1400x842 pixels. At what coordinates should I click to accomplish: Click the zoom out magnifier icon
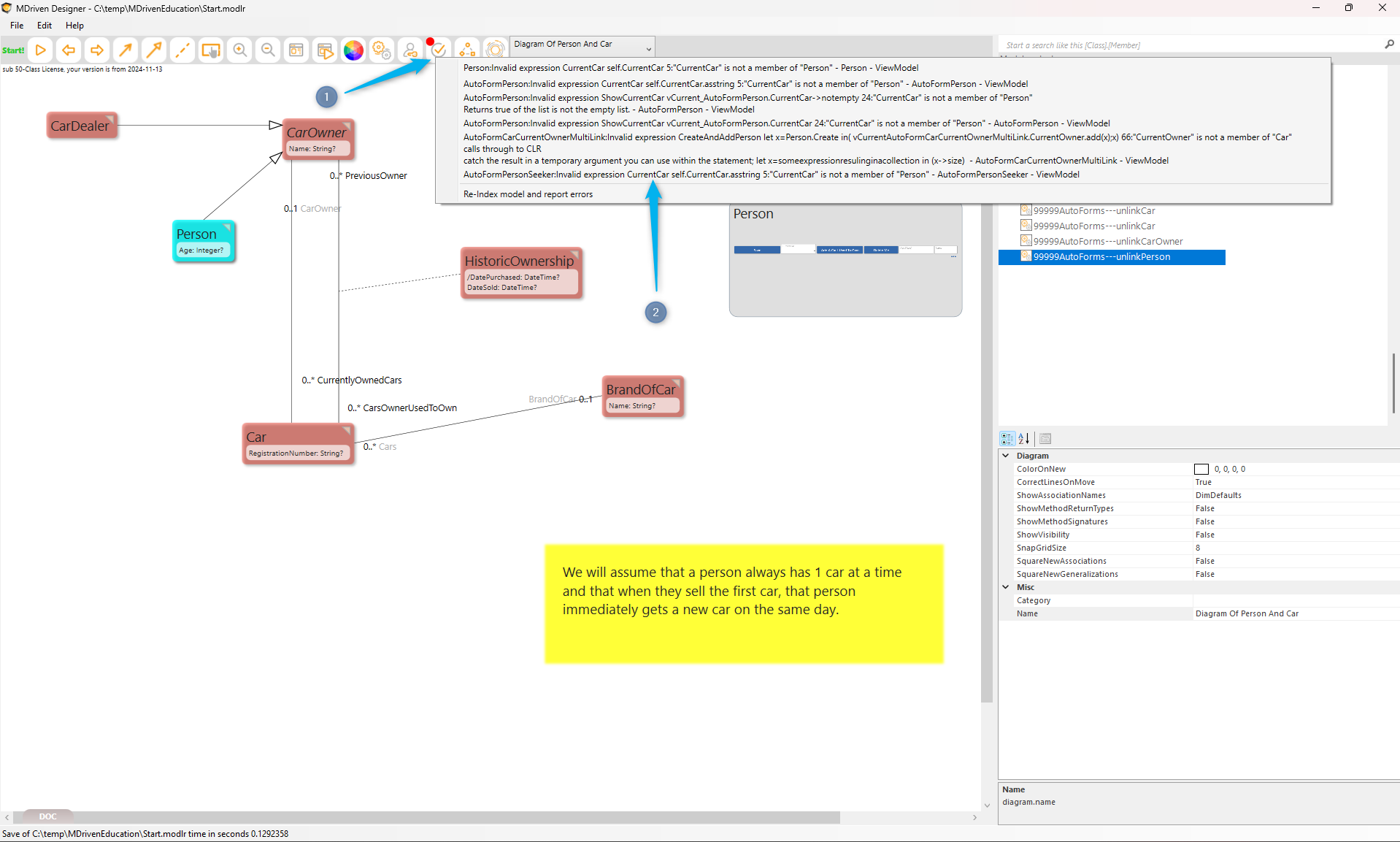268,50
